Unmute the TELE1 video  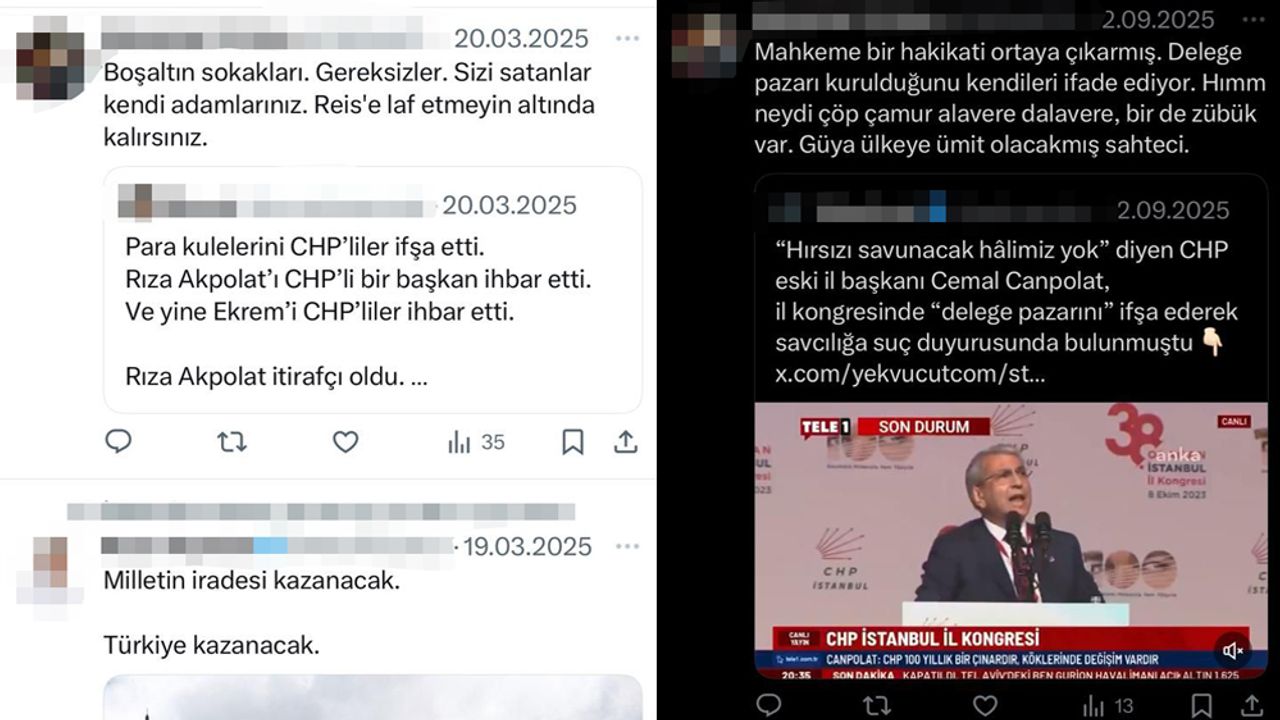point(1233,651)
